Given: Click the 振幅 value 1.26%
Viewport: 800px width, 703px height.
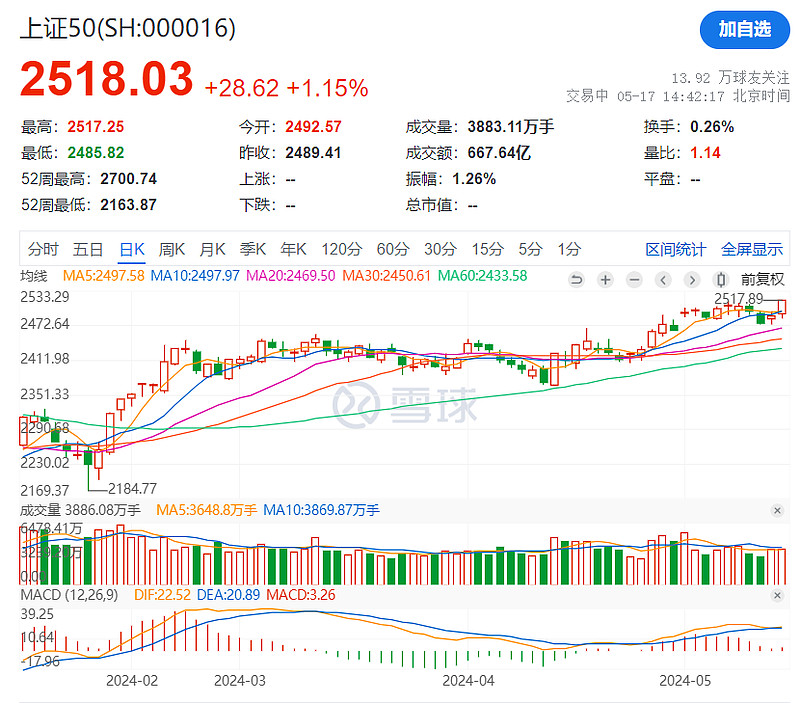Looking at the screenshot, I should [474, 179].
